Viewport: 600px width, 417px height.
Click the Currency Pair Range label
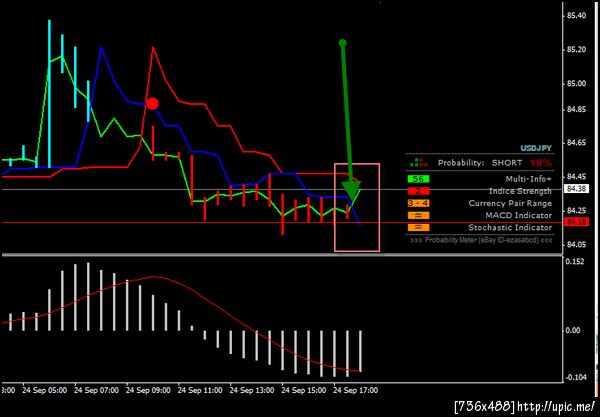(x=510, y=203)
